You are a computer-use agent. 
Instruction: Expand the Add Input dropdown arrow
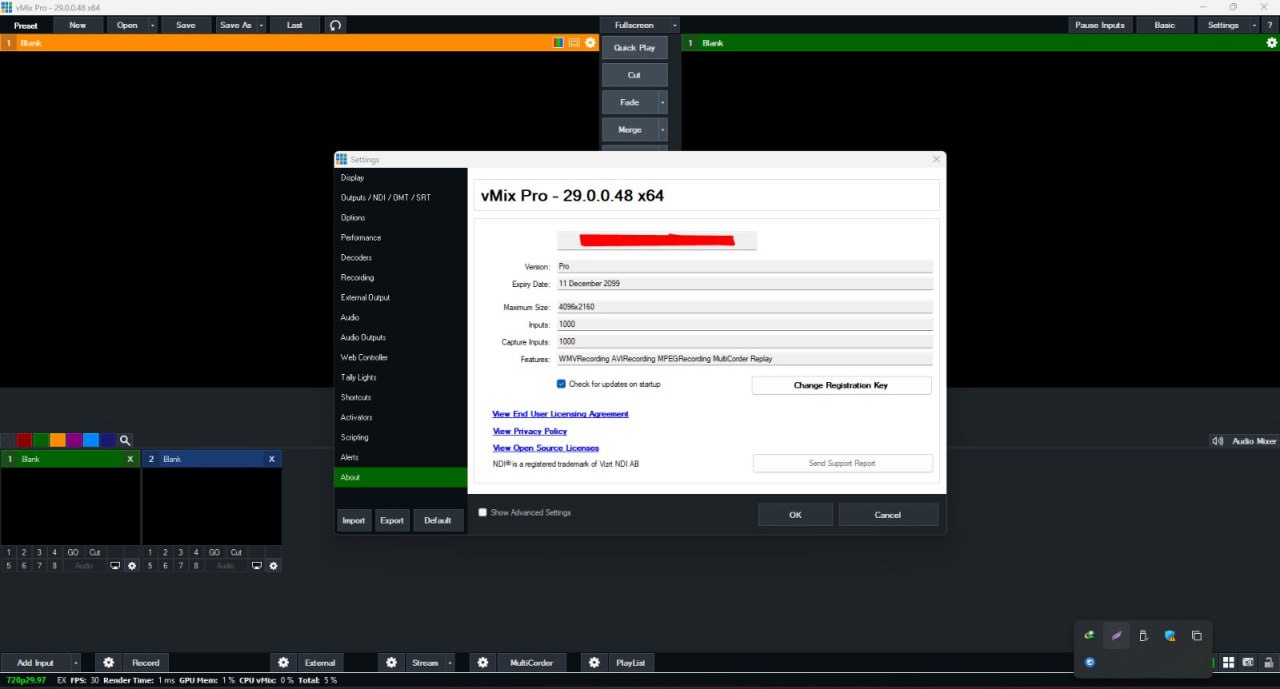pos(75,662)
